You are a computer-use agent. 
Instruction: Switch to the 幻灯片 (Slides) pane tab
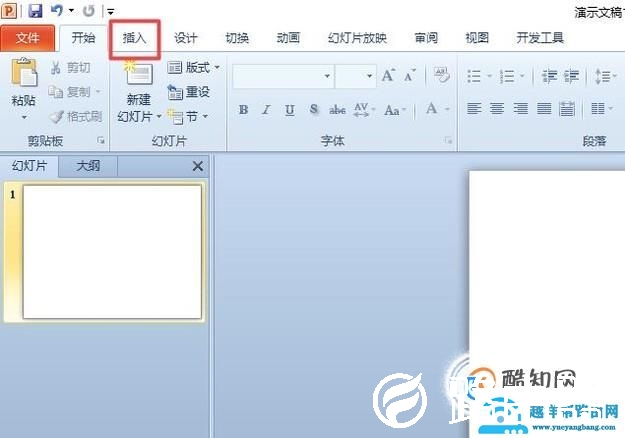[x=29, y=166]
